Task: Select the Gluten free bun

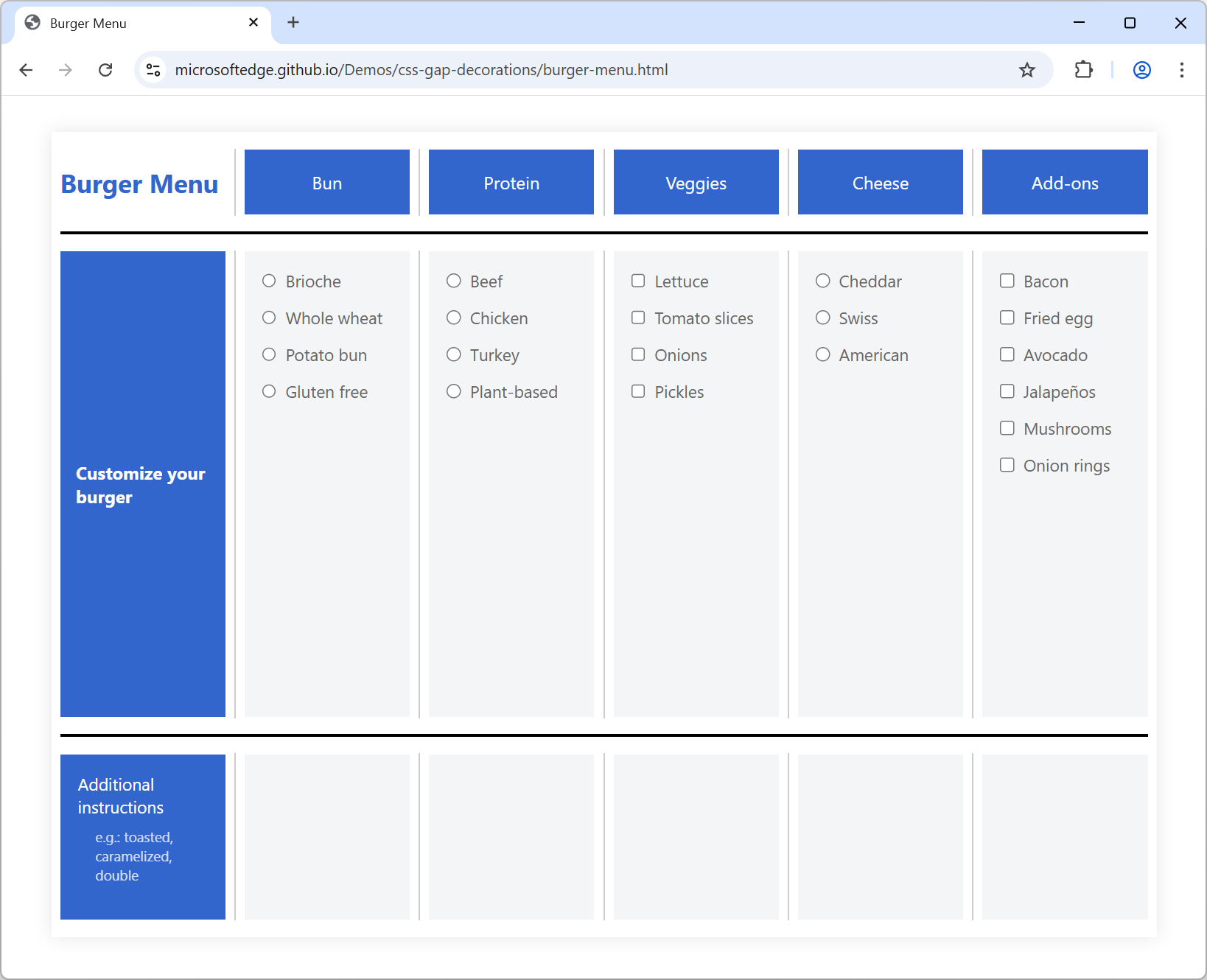Action: [x=269, y=391]
